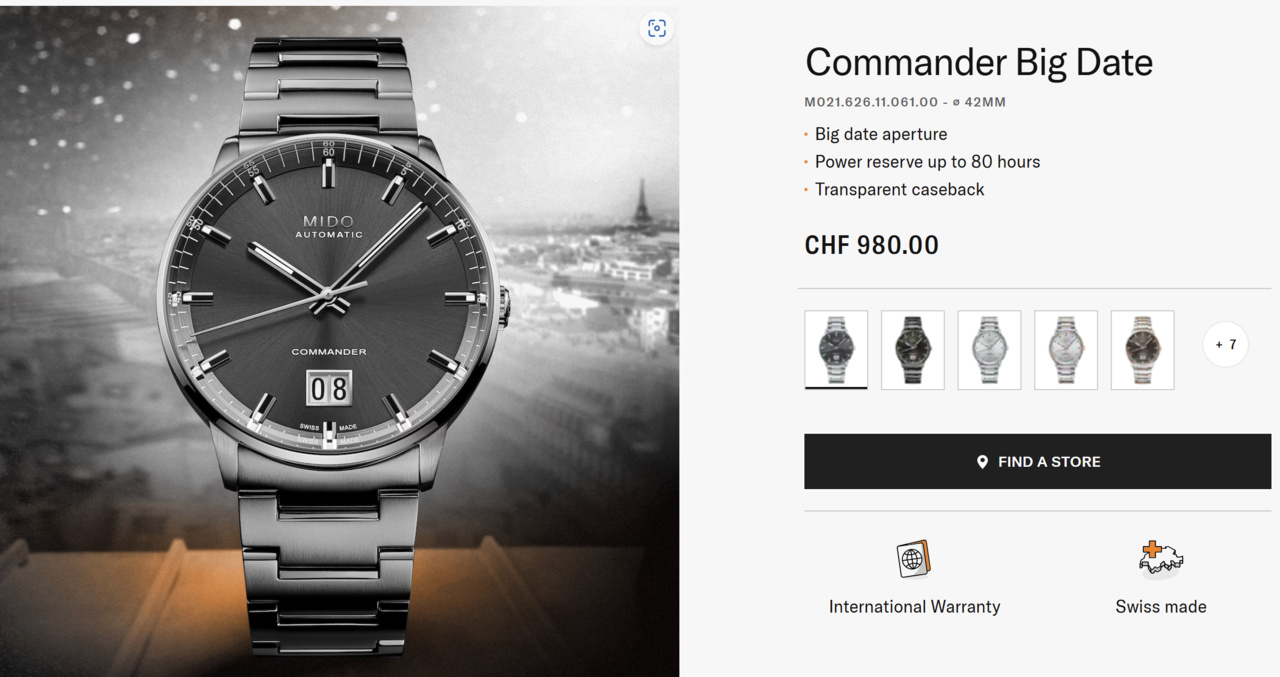Show the + 7 more variants
The image size is (1280, 677).
[1225, 345]
